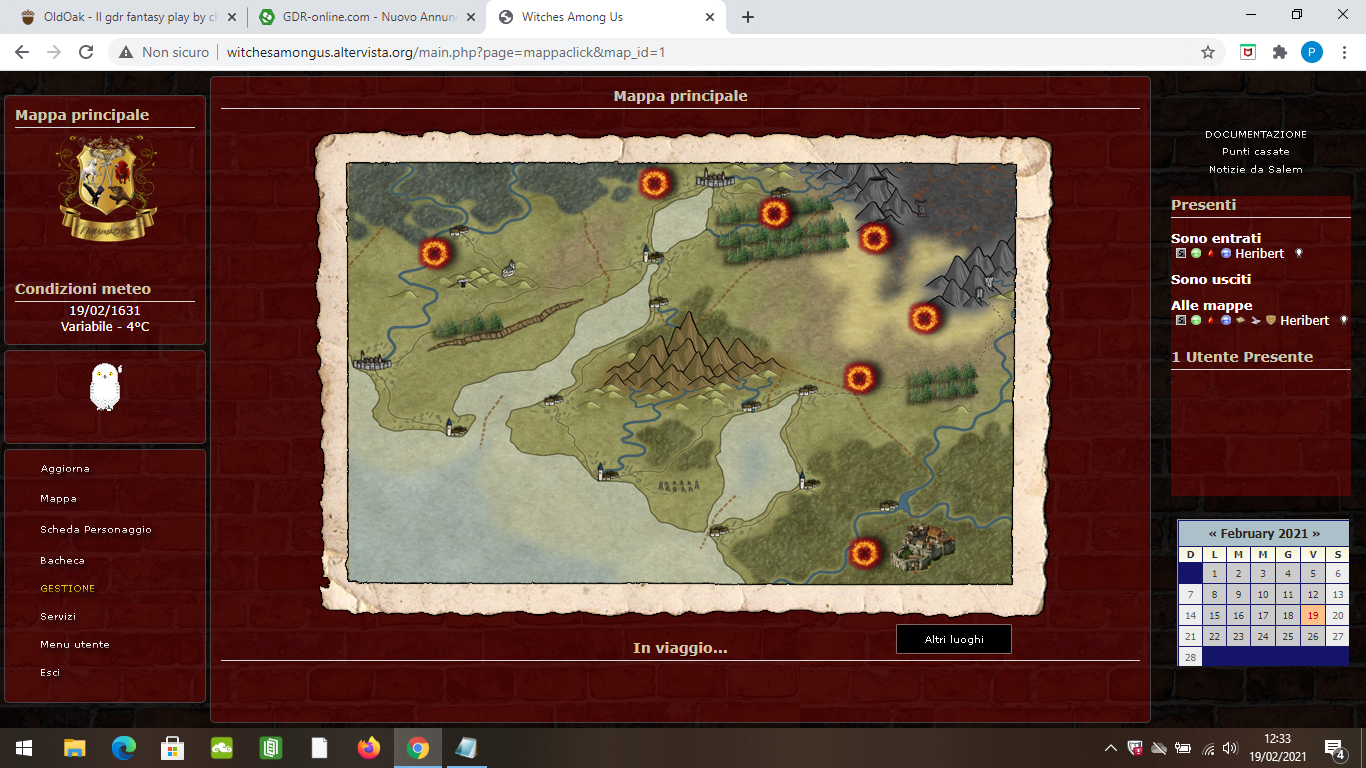Switch to the GDR-online.com browser tab
Image resolution: width=1366 pixels, height=768 pixels.
click(364, 17)
